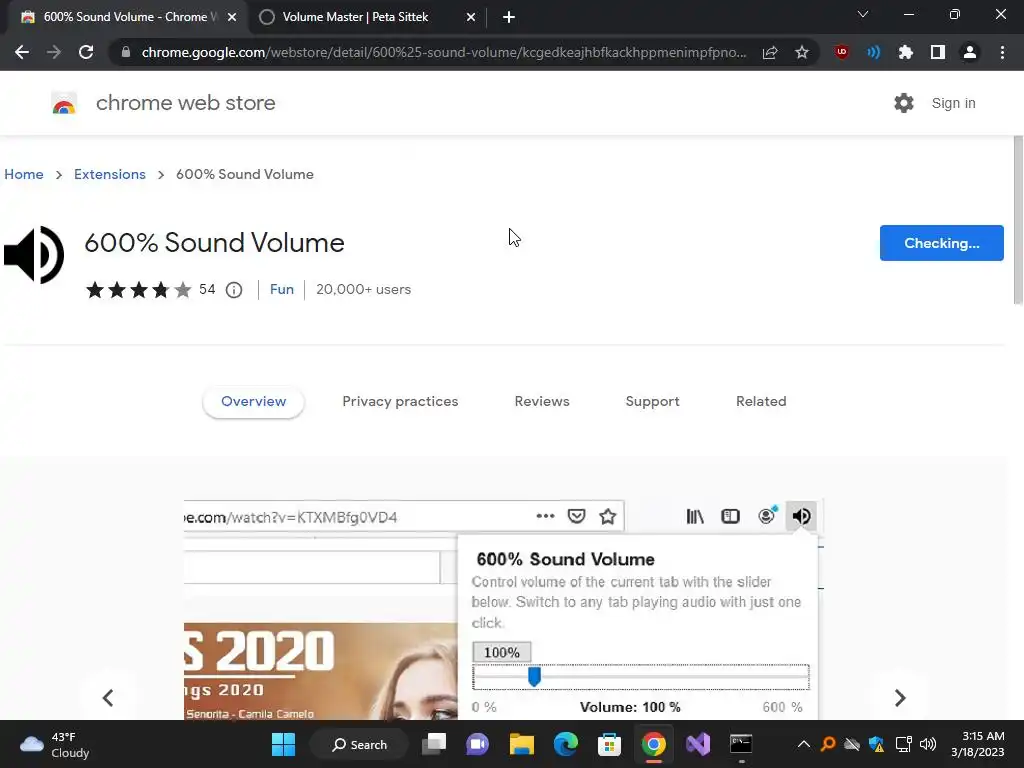Open the Privacy practices tab
The height and width of the screenshot is (768, 1024).
(x=400, y=402)
